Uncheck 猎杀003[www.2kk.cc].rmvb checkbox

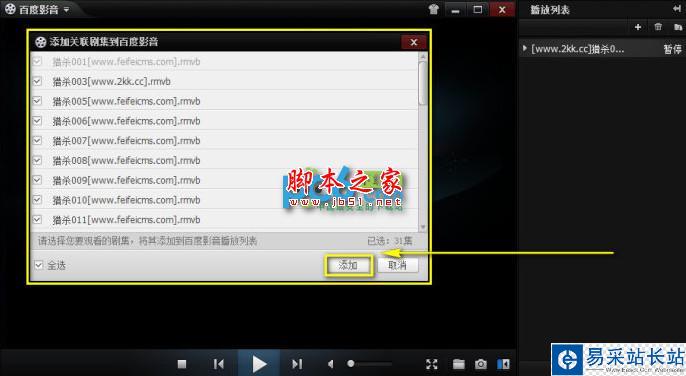point(38,81)
